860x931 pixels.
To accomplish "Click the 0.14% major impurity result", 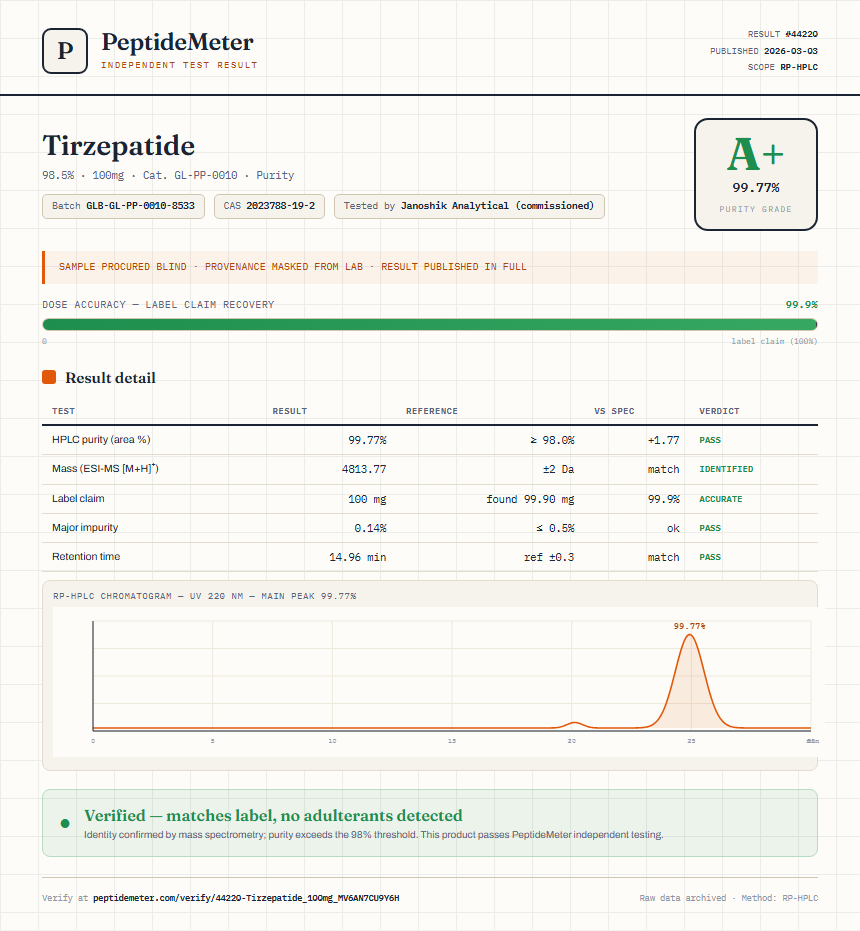I will [370, 528].
